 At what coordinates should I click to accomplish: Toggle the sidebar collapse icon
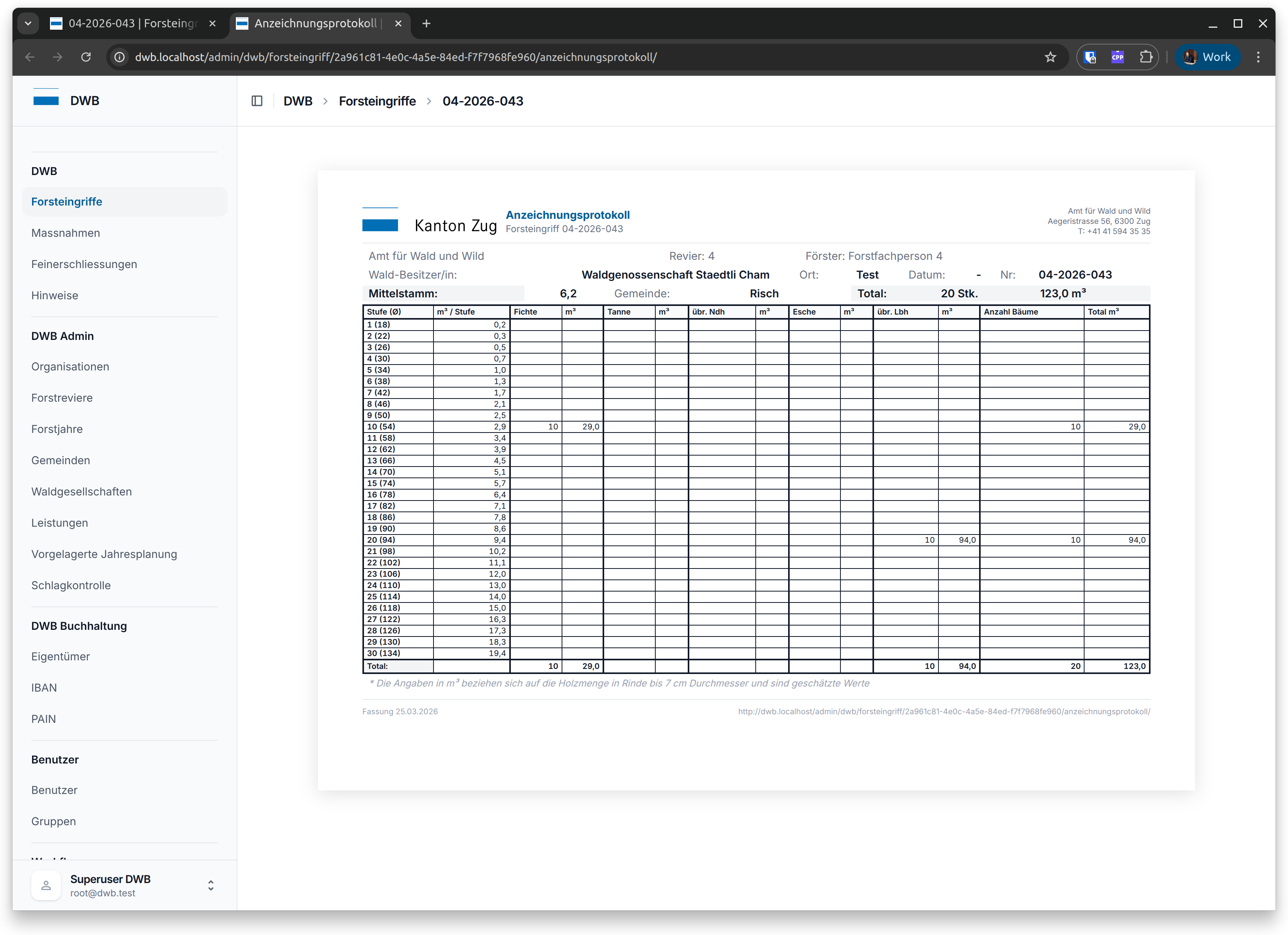pos(257,101)
